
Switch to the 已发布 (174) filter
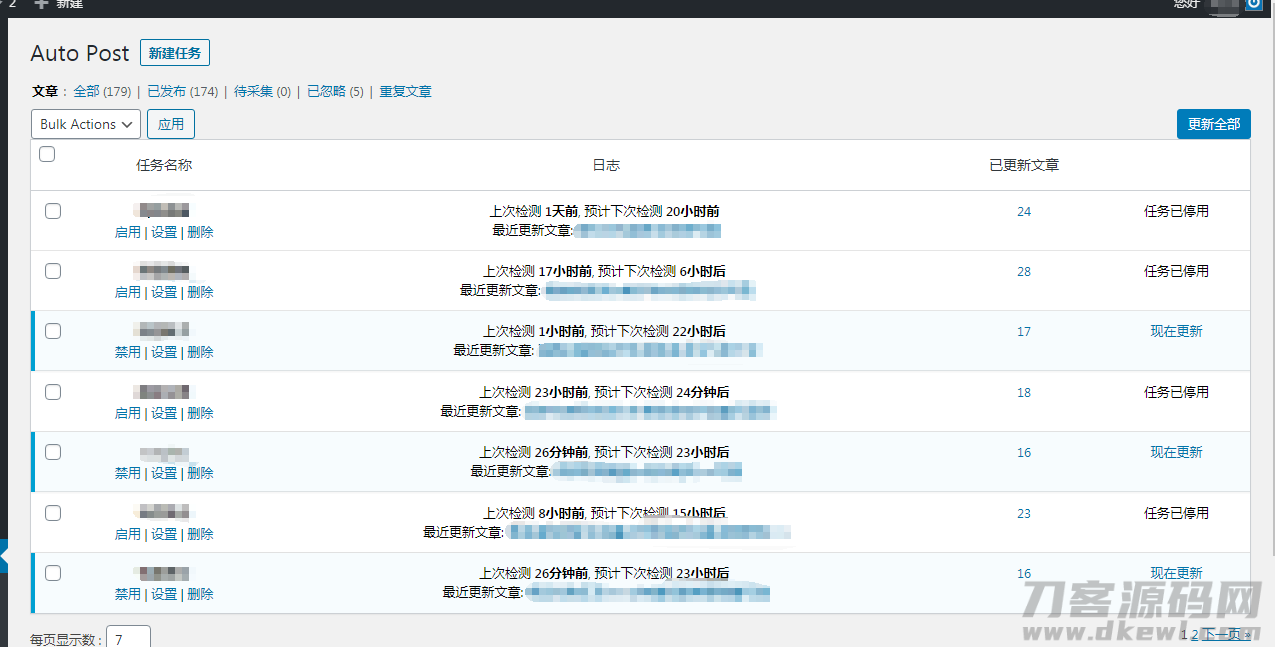pos(182,91)
